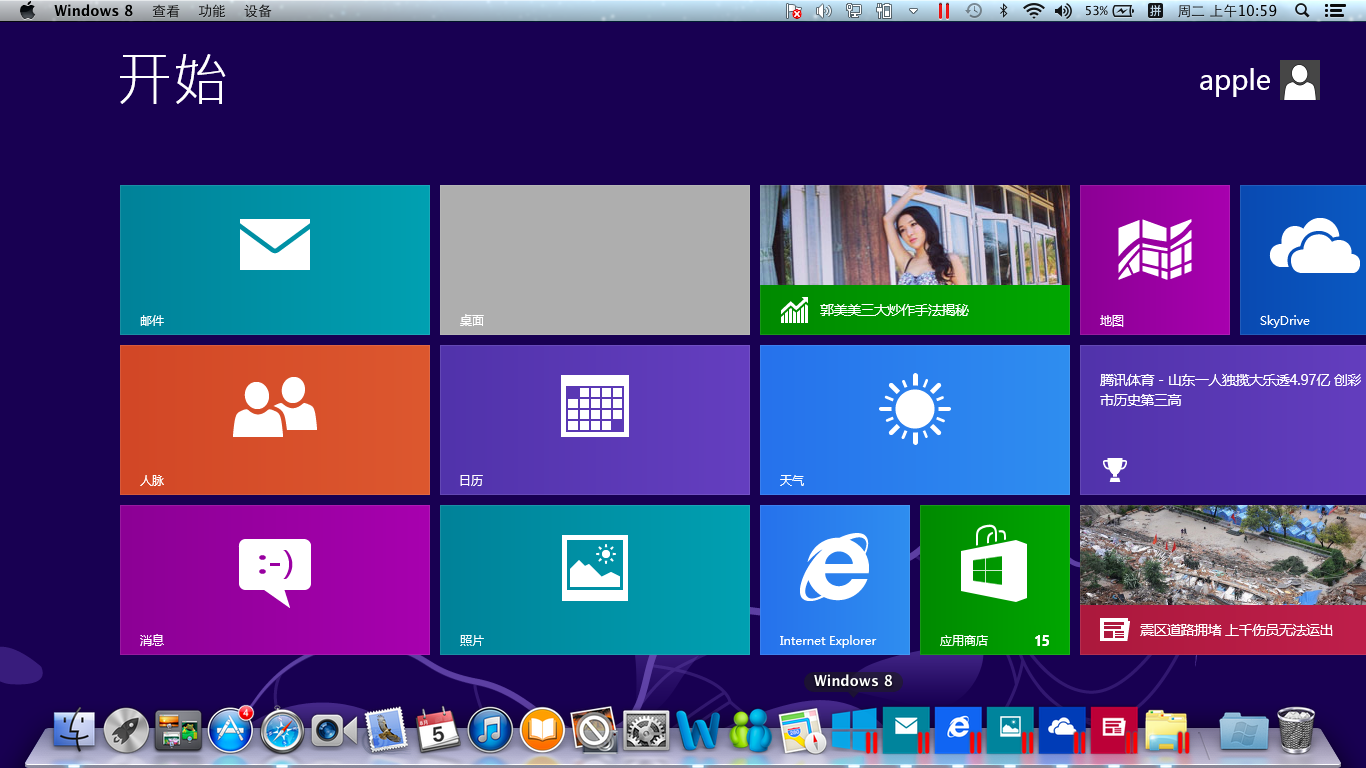Image resolution: width=1366 pixels, height=768 pixels.
Task: Open the Trash in the Dock
Action: click(x=1296, y=730)
